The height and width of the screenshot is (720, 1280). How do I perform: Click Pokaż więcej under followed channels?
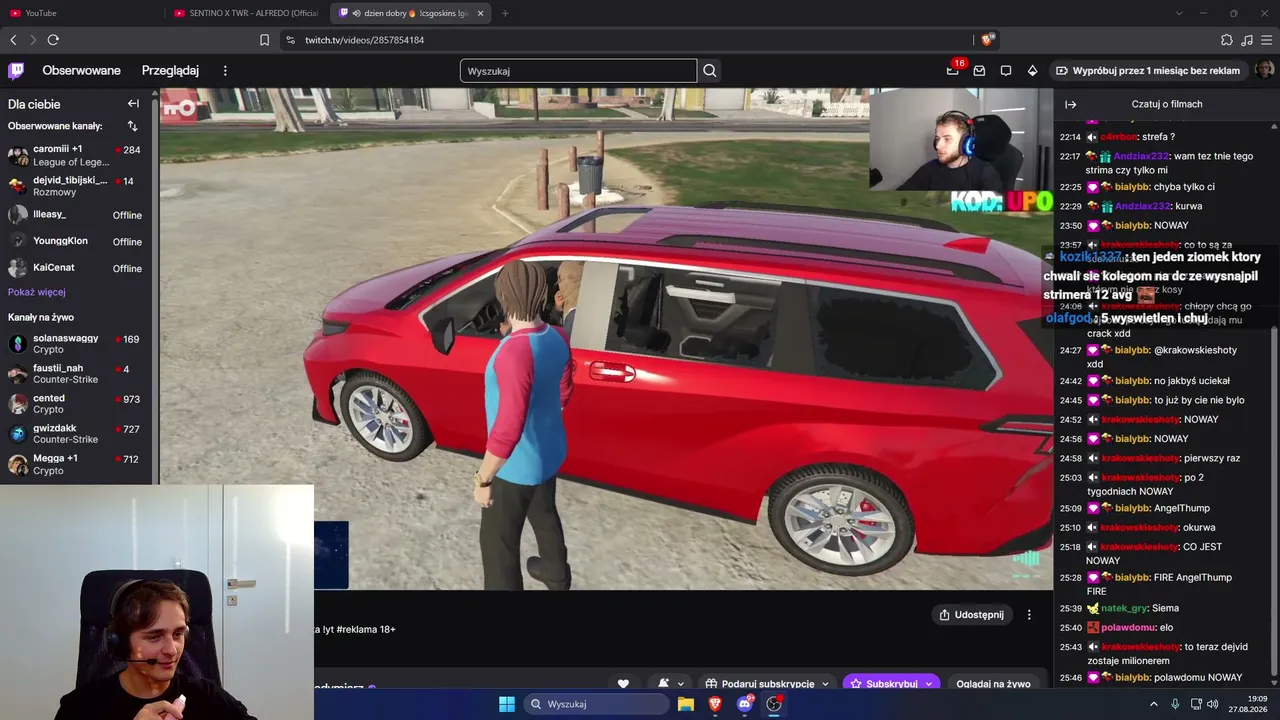[x=37, y=292]
